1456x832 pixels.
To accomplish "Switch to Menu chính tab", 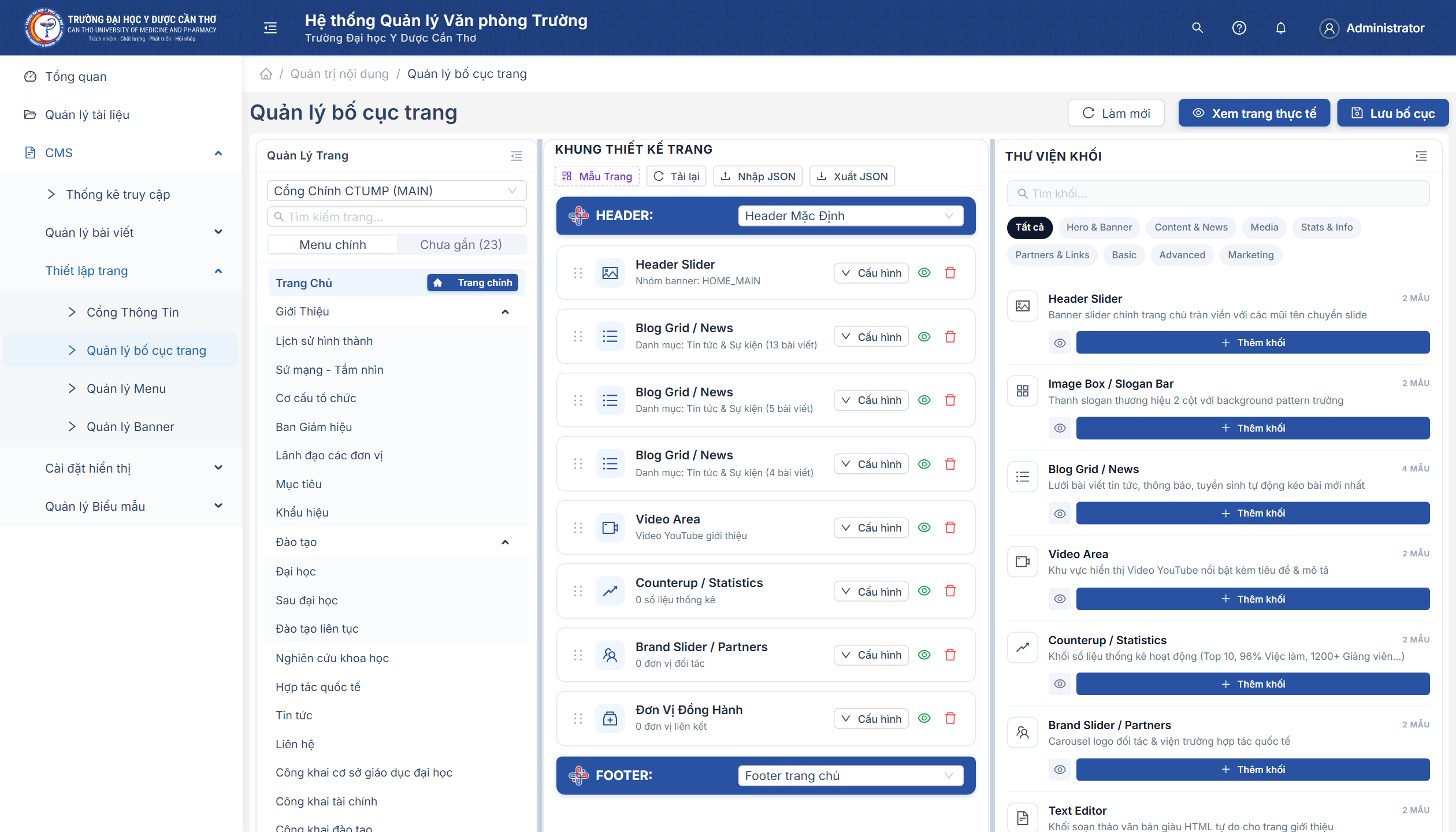I will pos(333,244).
